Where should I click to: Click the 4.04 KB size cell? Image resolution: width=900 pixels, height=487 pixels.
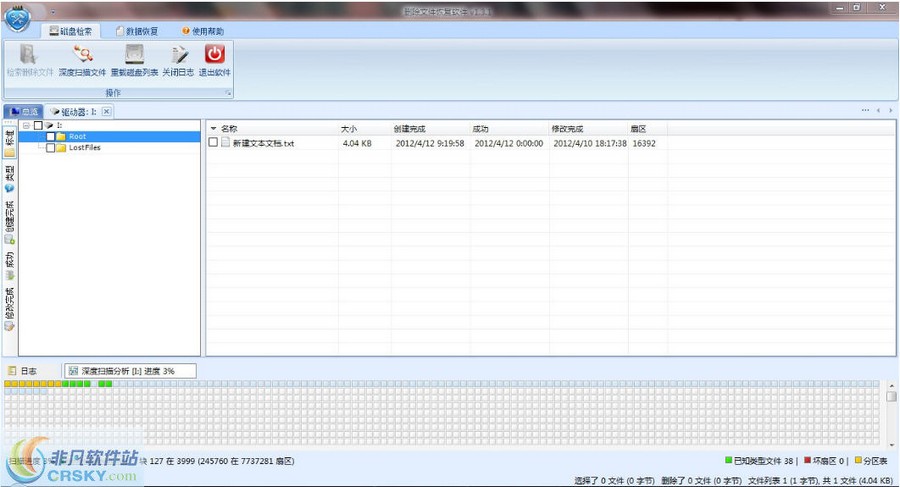point(357,143)
